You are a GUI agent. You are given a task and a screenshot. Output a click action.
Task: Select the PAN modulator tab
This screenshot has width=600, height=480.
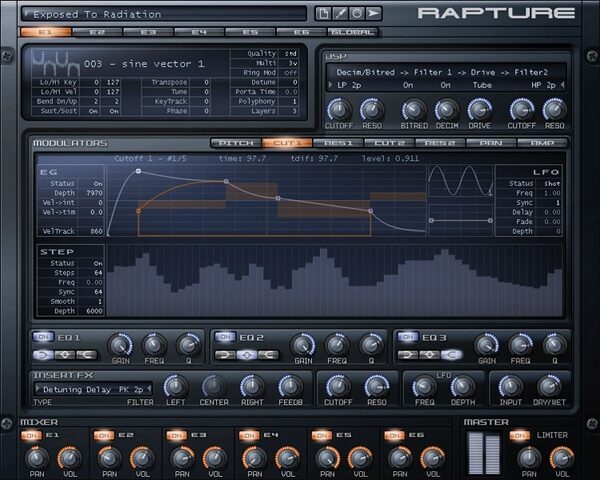(491, 143)
